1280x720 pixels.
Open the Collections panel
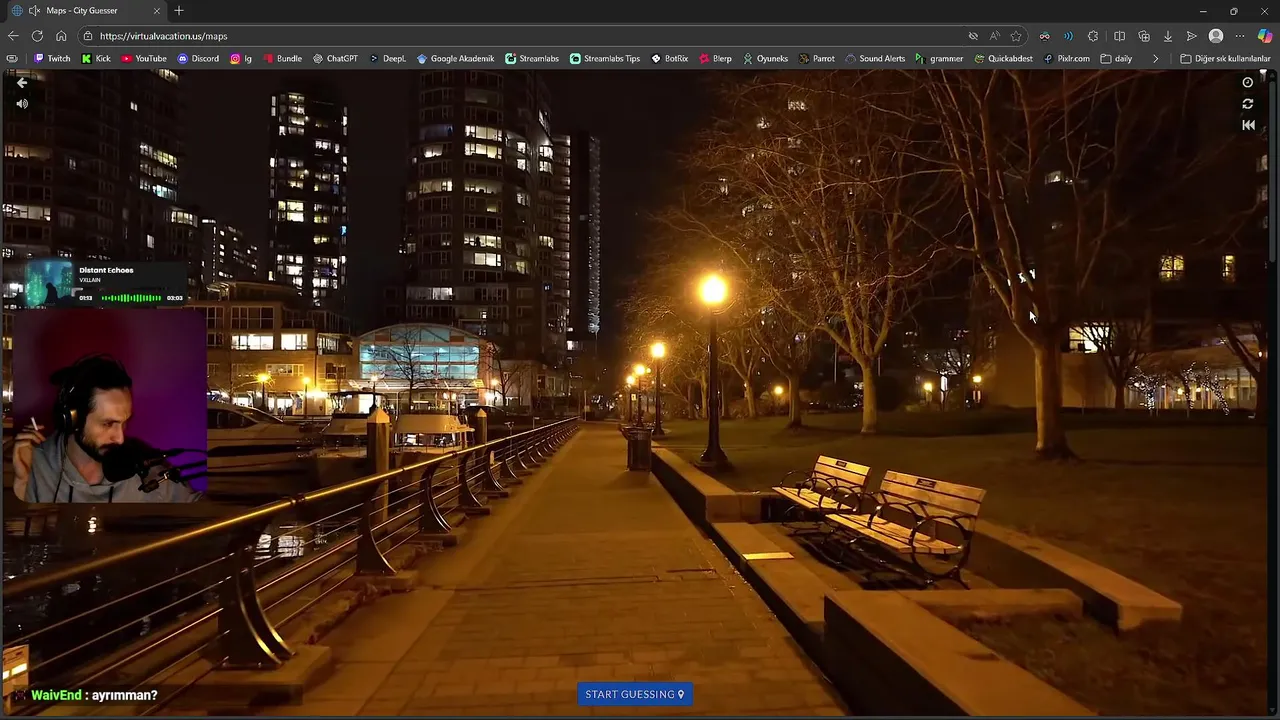coord(1144,36)
